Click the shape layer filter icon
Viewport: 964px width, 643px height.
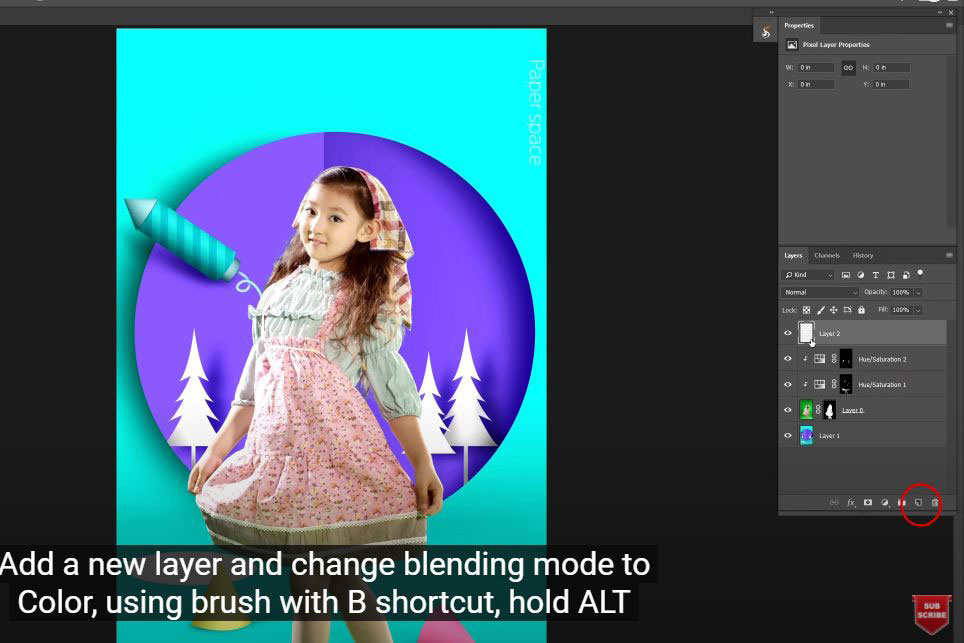coord(891,275)
